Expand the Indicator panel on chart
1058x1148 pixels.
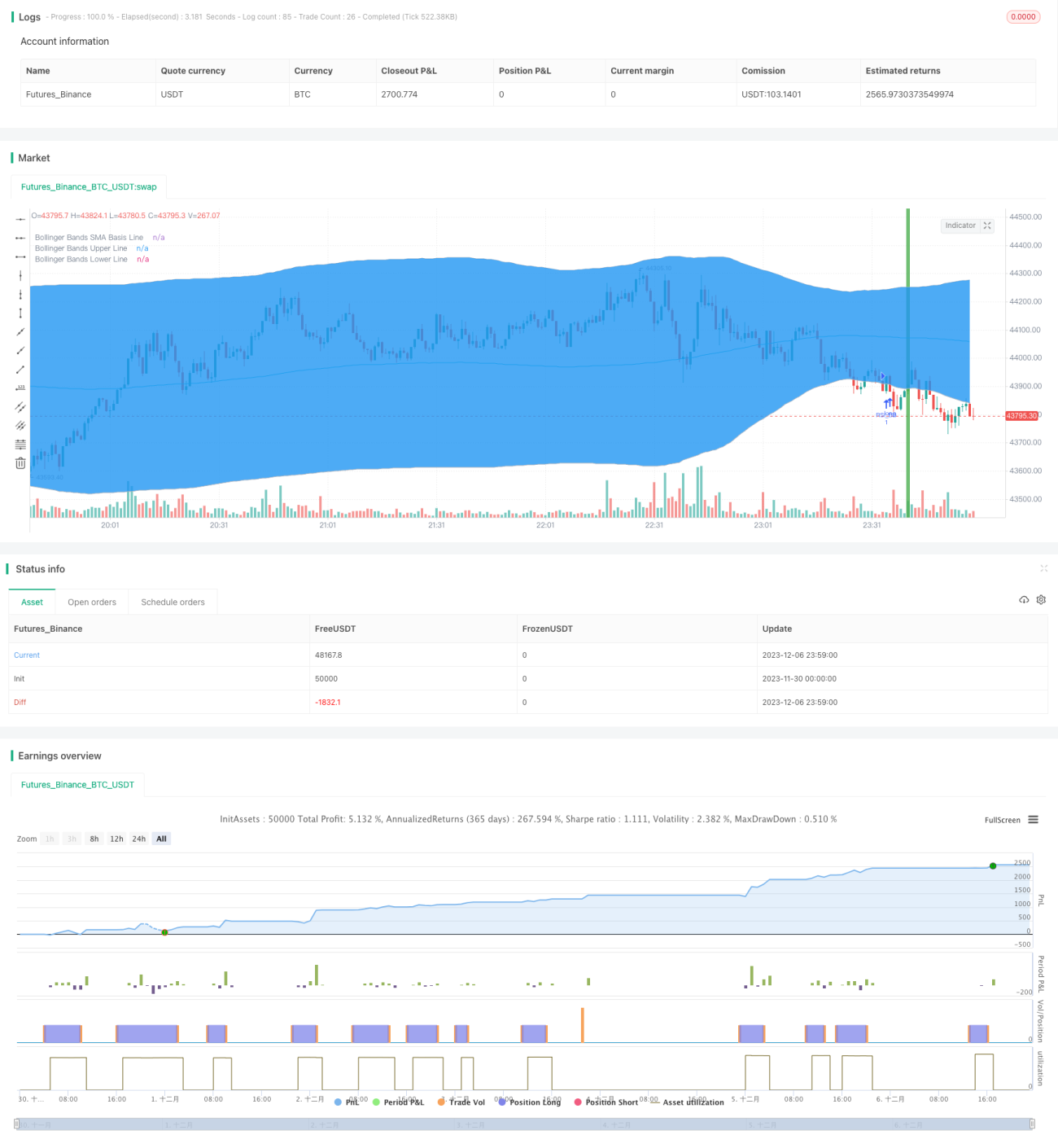coord(987,226)
